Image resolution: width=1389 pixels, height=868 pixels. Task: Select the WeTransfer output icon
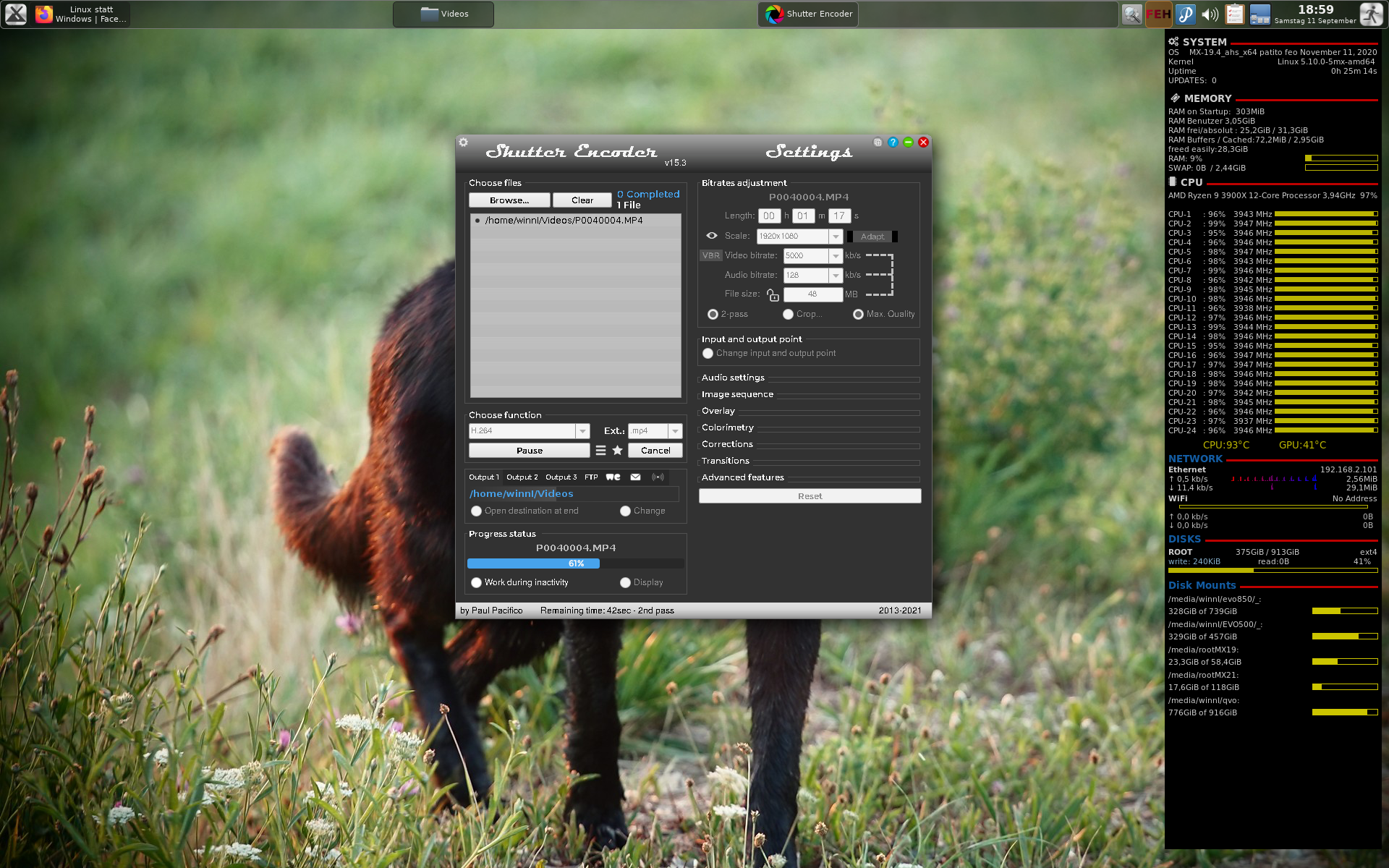click(613, 477)
